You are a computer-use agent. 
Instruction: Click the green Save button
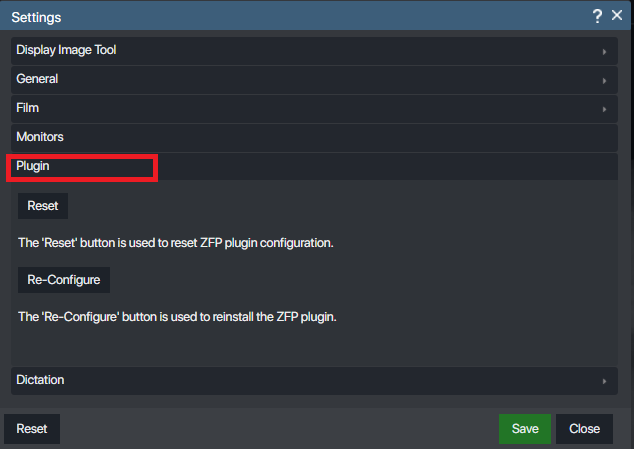tap(525, 429)
